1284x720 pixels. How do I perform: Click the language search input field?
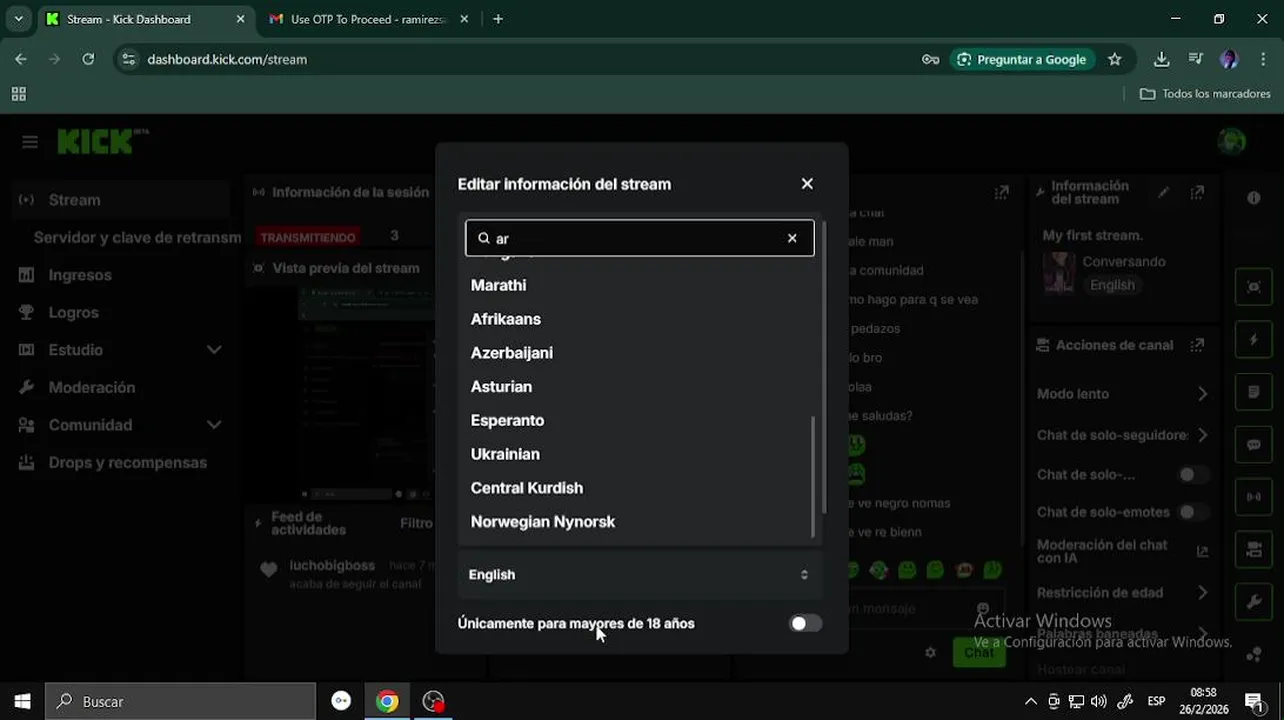point(639,238)
